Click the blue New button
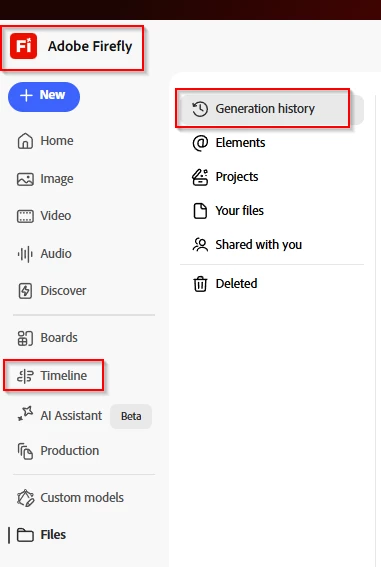Image resolution: width=381 pixels, height=567 pixels. [44, 97]
